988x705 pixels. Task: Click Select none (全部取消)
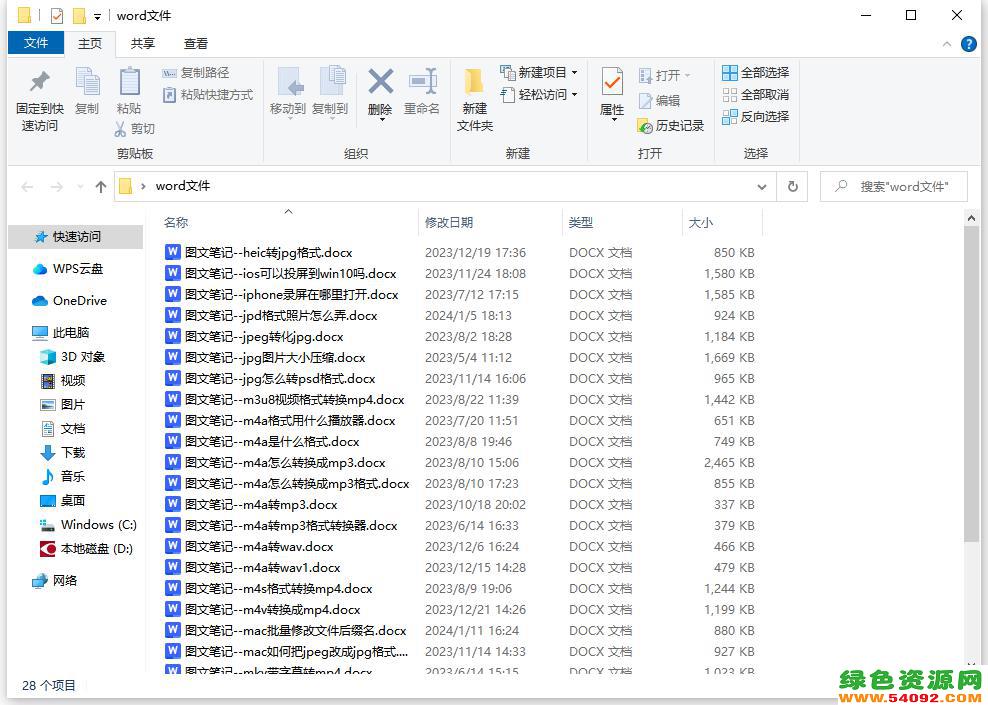(755, 95)
